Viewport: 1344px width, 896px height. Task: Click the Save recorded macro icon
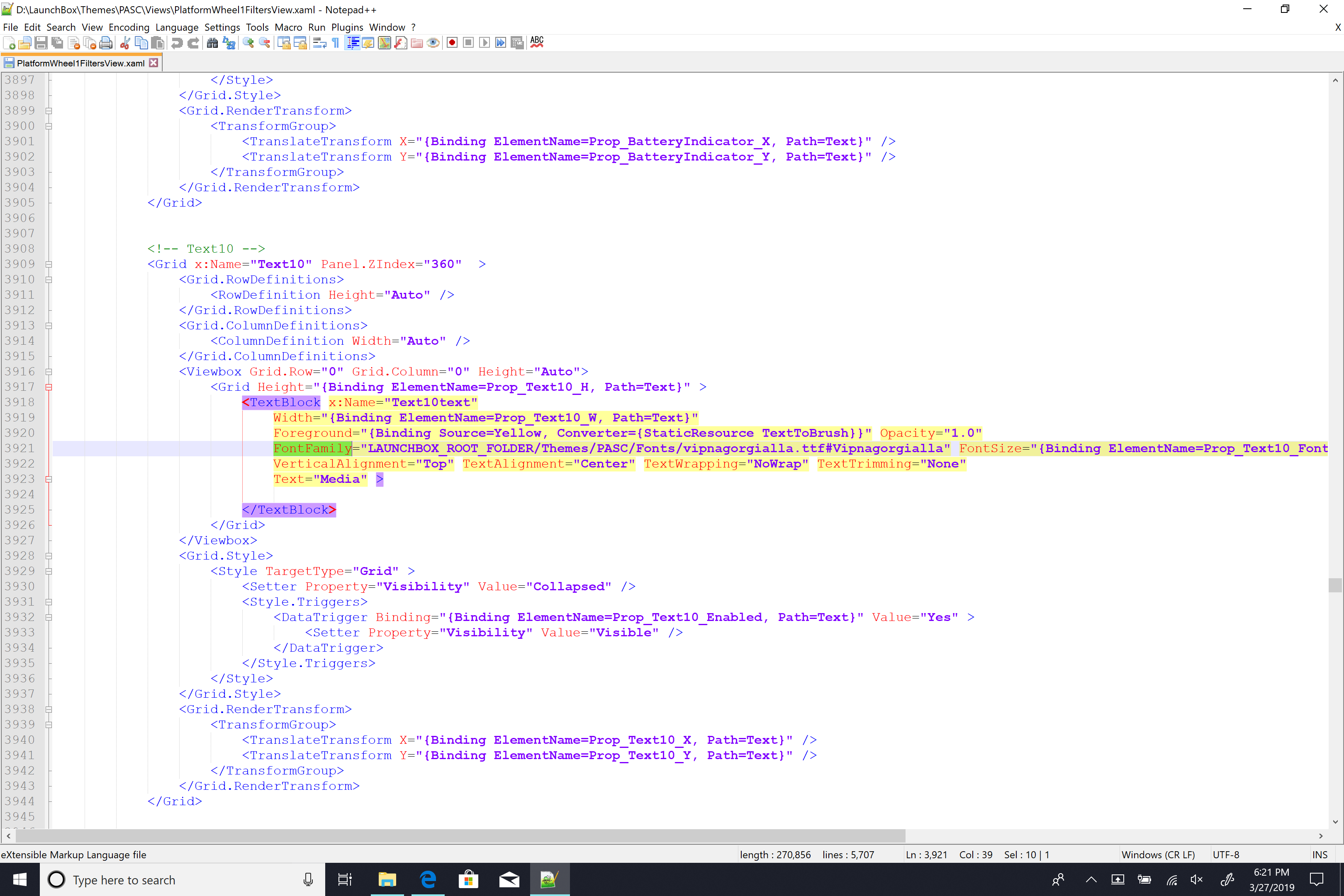[x=517, y=43]
